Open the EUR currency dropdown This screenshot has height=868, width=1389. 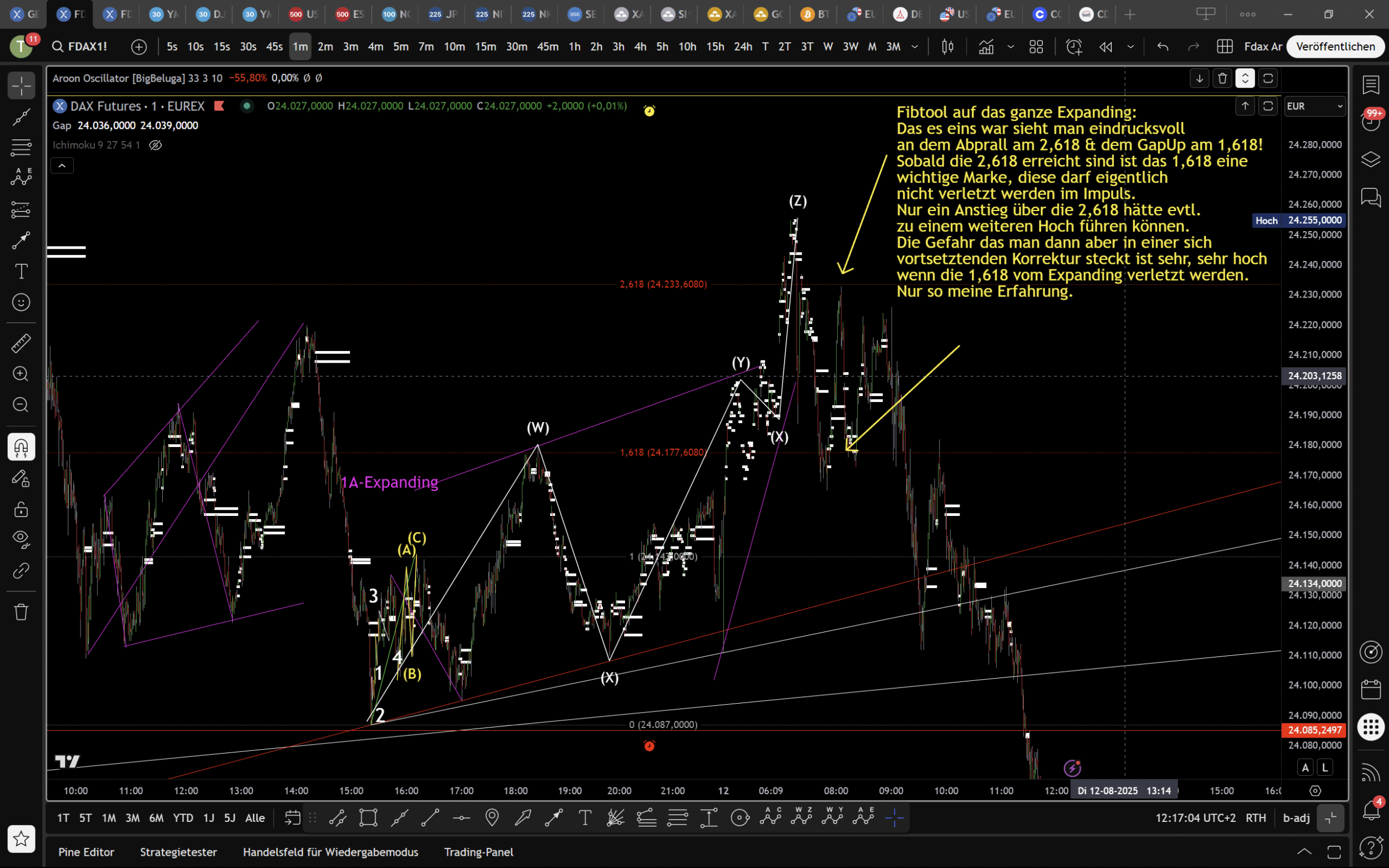[1315, 106]
